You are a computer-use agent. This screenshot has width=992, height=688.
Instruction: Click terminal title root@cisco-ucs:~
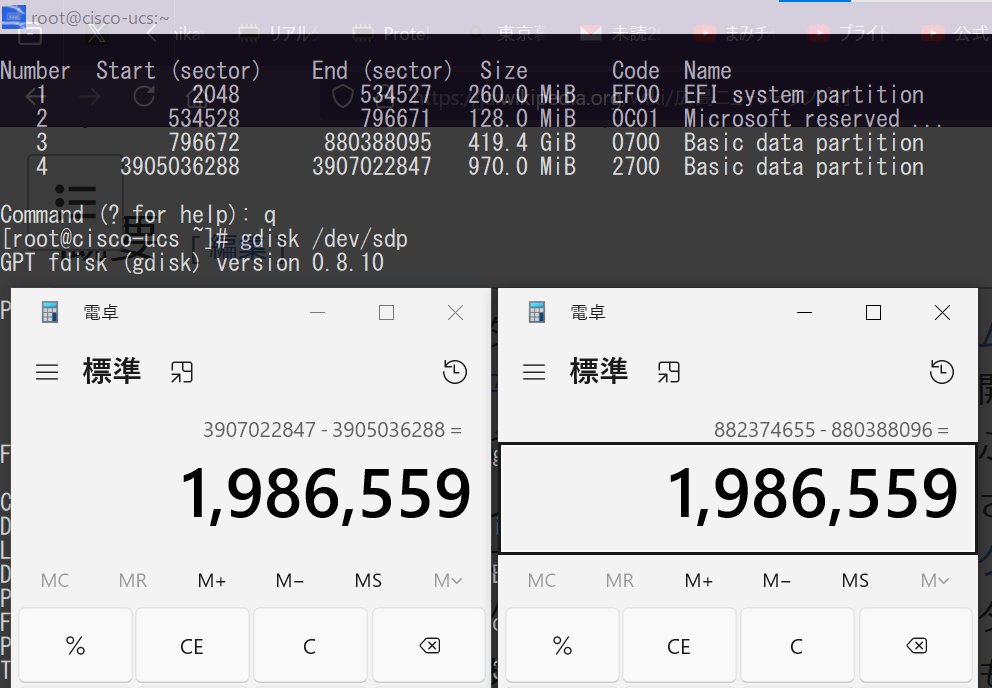100,18
